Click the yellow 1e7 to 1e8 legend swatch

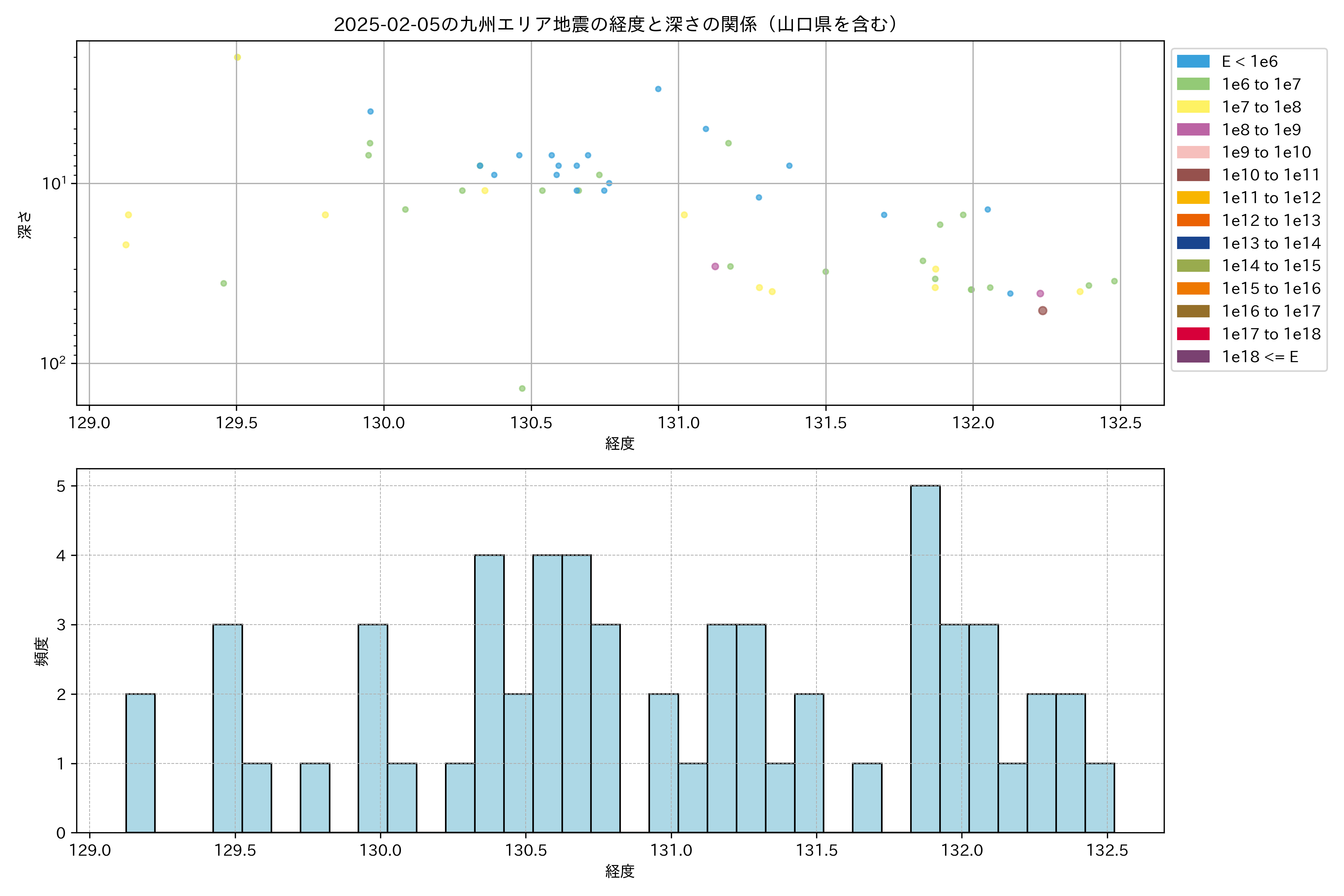[x=1193, y=108]
